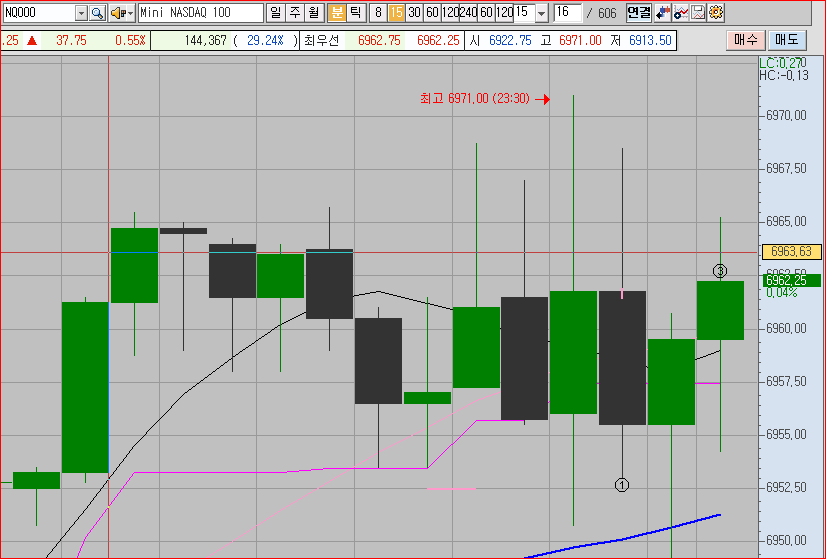Click the bar count field showing 16
This screenshot has height=559, width=826.
click(x=568, y=13)
